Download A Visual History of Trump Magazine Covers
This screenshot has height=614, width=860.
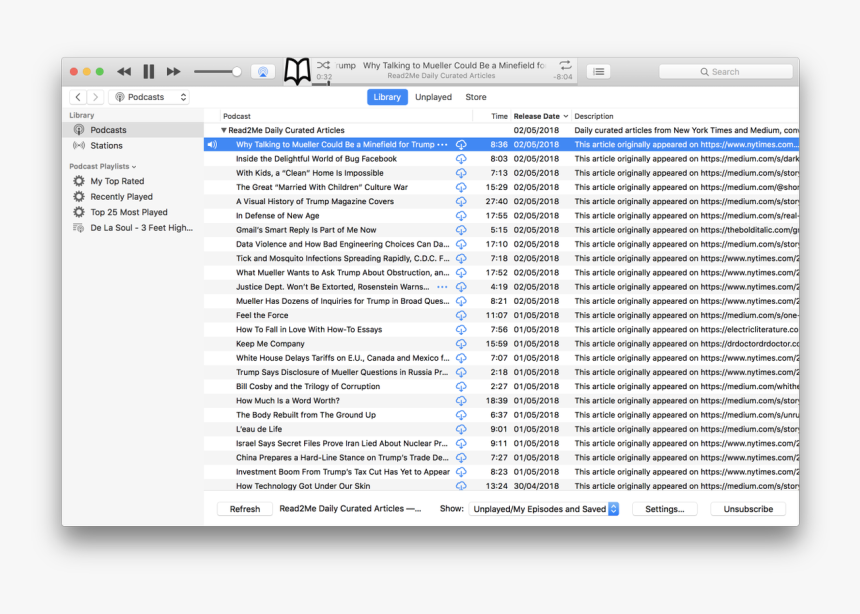461,202
